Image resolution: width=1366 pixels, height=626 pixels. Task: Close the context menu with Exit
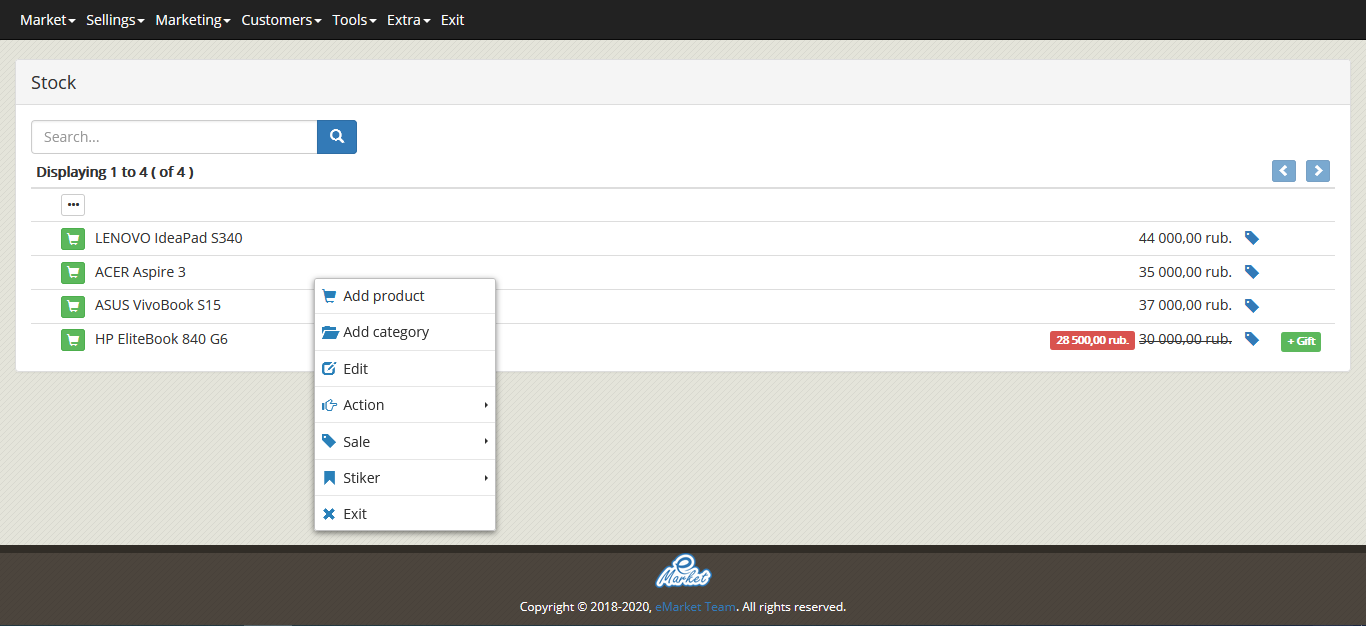tap(405, 514)
